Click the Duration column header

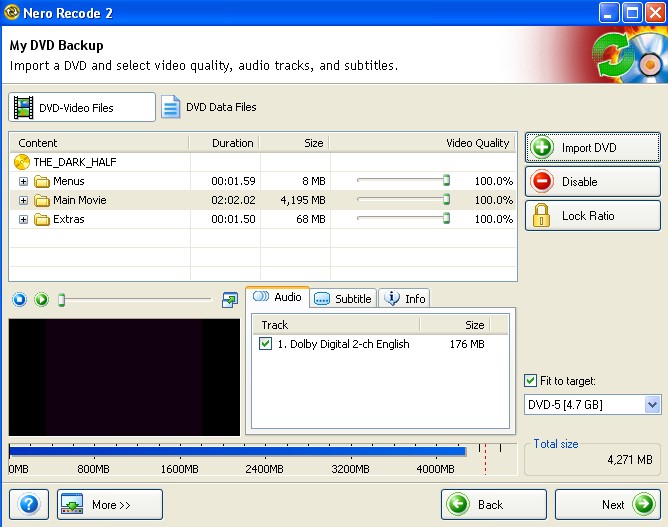coord(225,143)
